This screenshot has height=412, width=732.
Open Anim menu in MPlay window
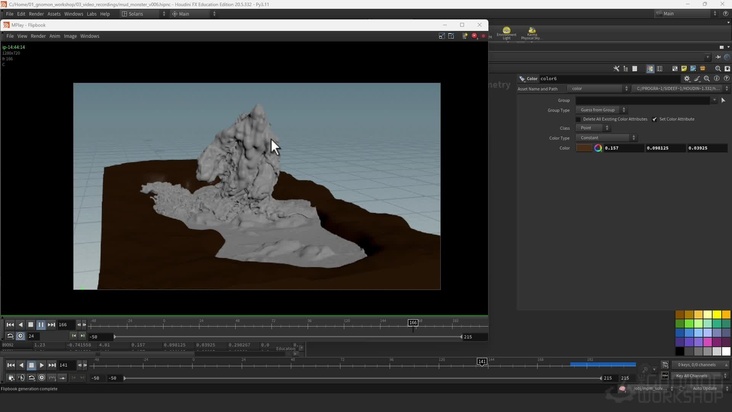pyautogui.click(x=55, y=36)
